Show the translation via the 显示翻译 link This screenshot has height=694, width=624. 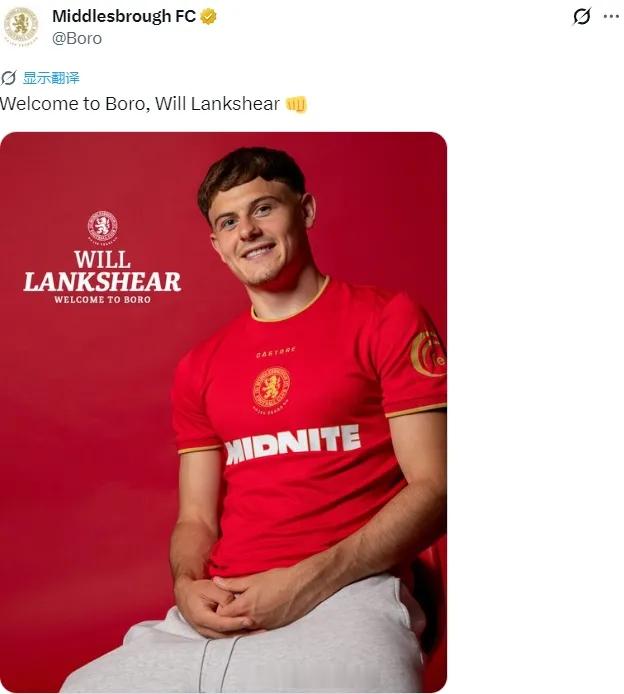51,78
